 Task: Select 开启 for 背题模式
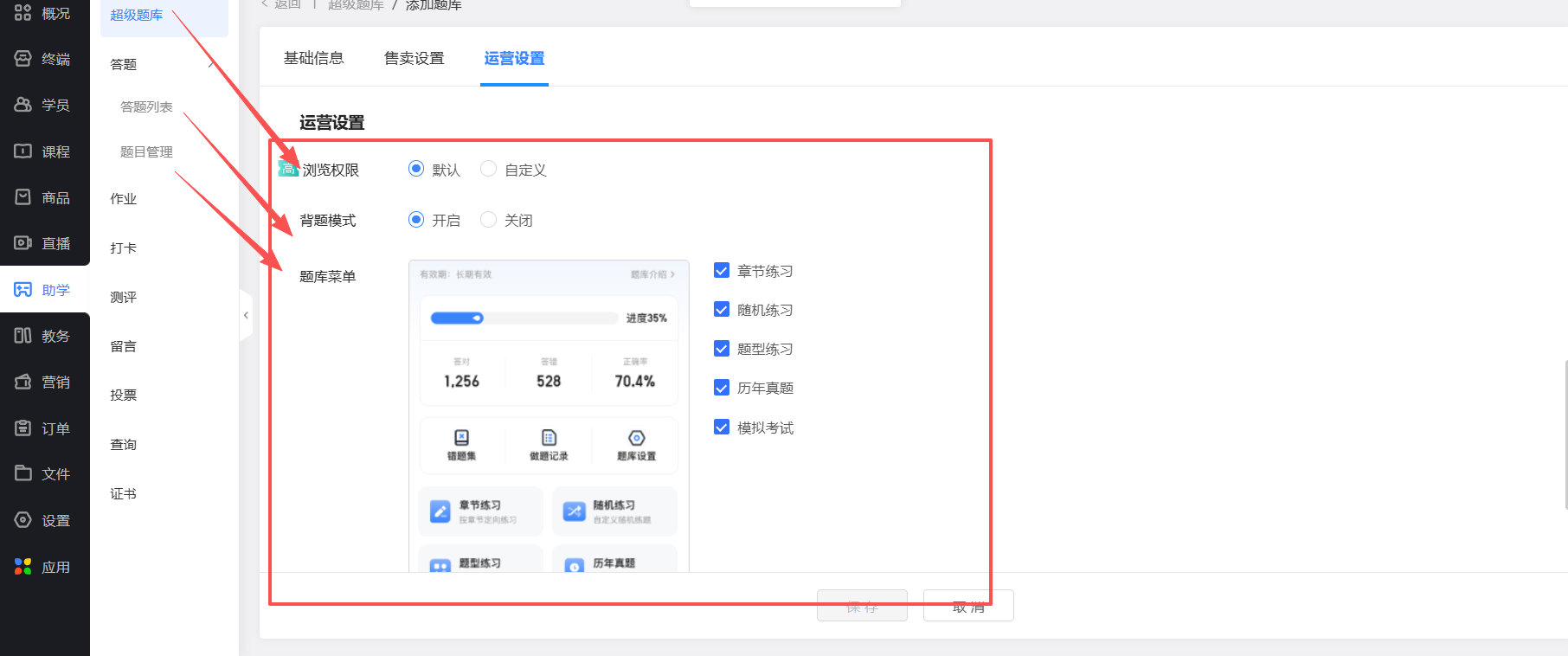pyautogui.click(x=416, y=219)
